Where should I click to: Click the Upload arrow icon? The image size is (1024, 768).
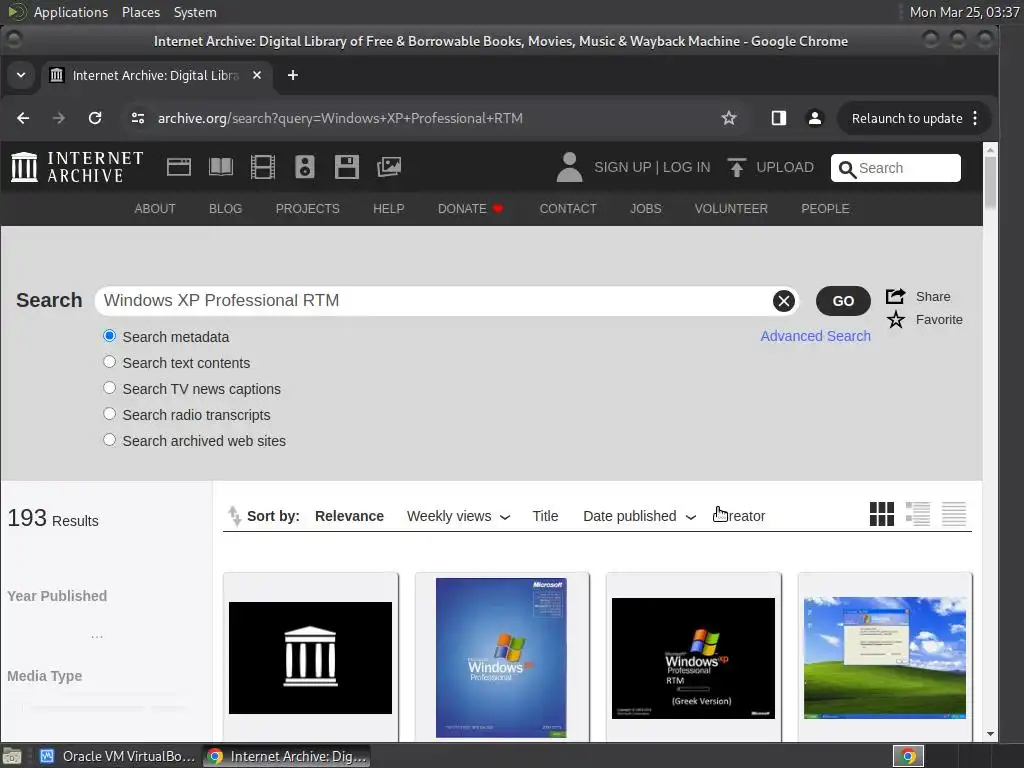click(x=736, y=167)
